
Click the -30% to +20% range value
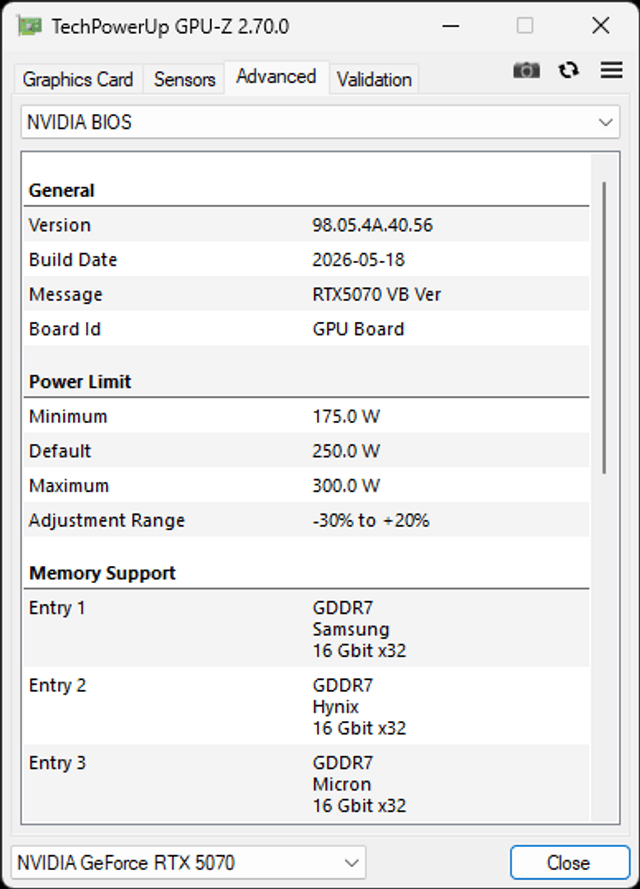(371, 520)
